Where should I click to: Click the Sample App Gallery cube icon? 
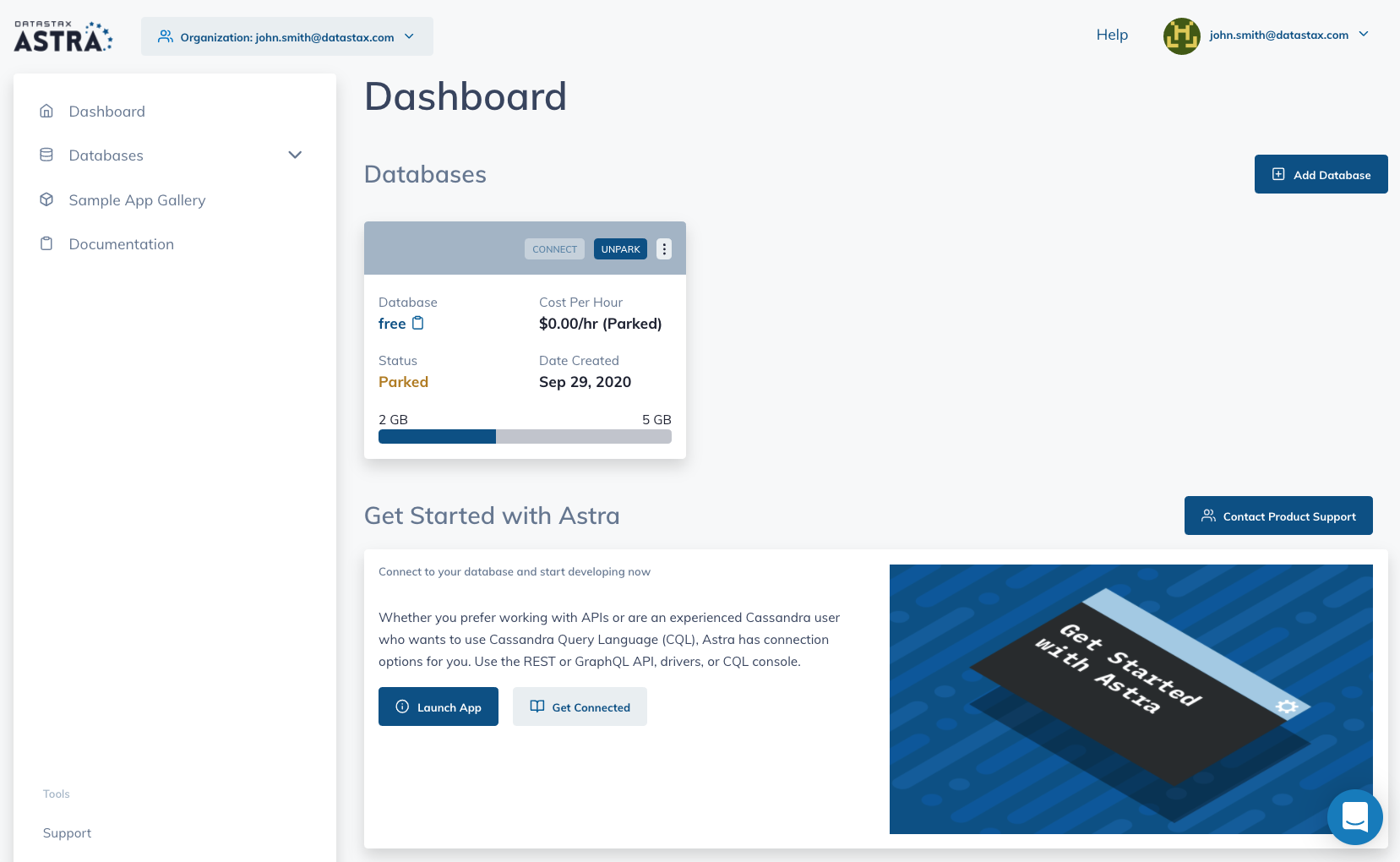click(x=46, y=199)
